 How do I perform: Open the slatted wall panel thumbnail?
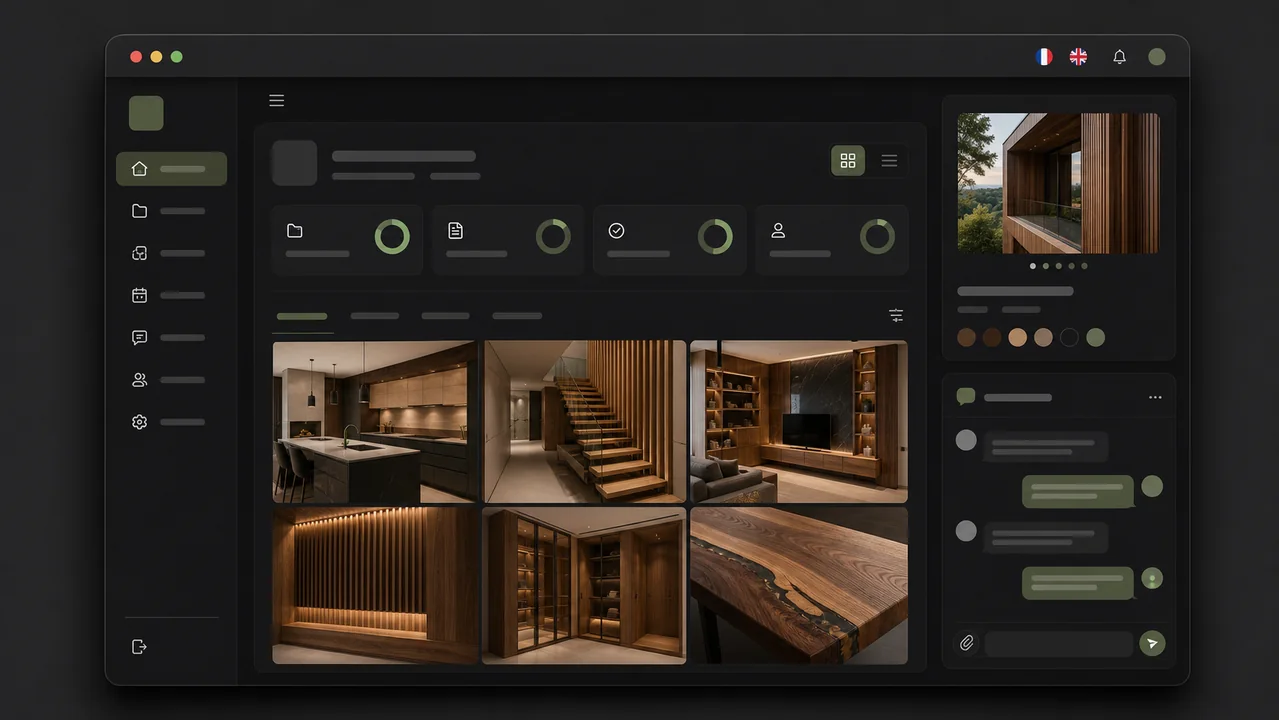click(x=376, y=585)
